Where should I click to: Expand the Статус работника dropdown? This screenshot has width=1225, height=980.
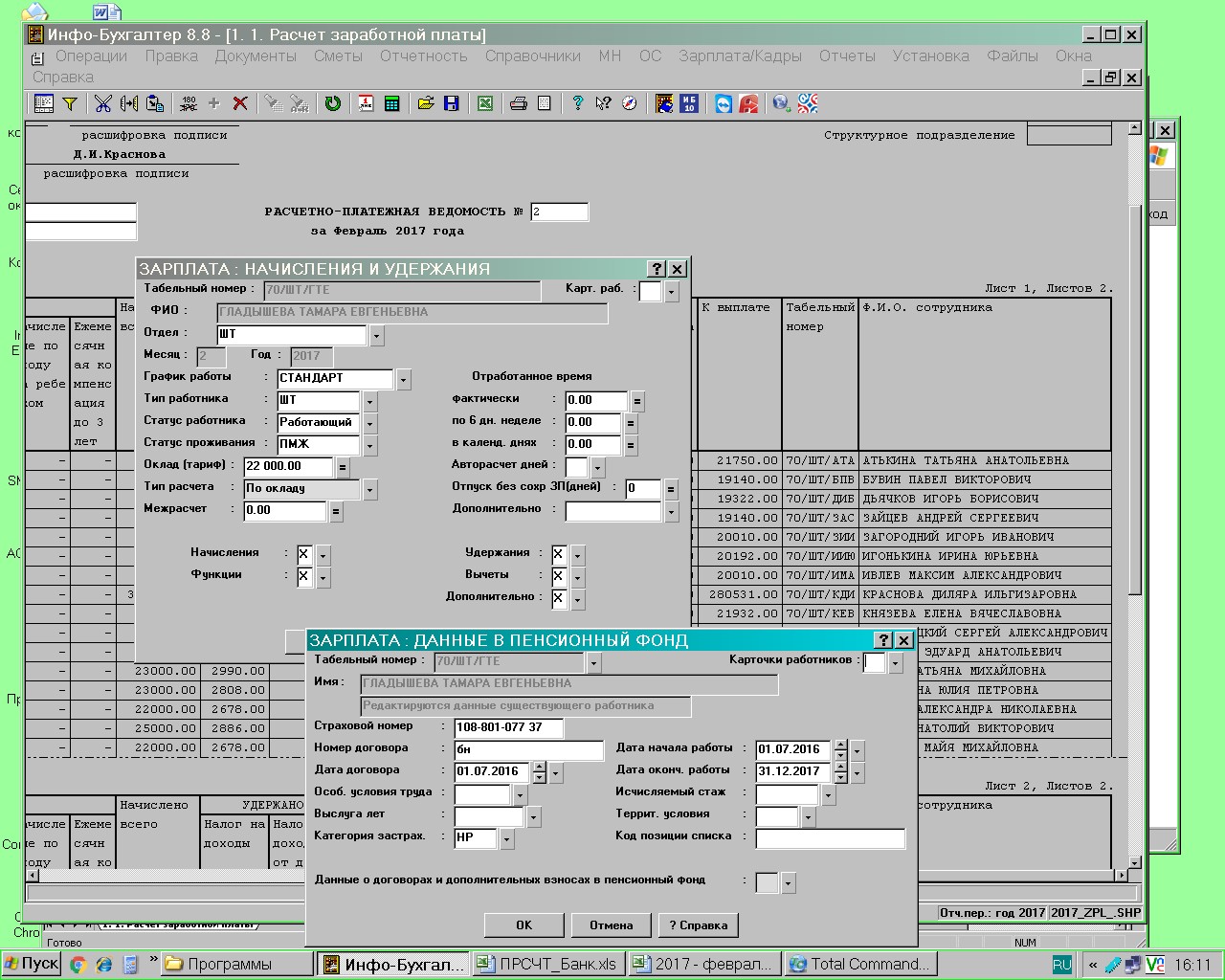369,424
